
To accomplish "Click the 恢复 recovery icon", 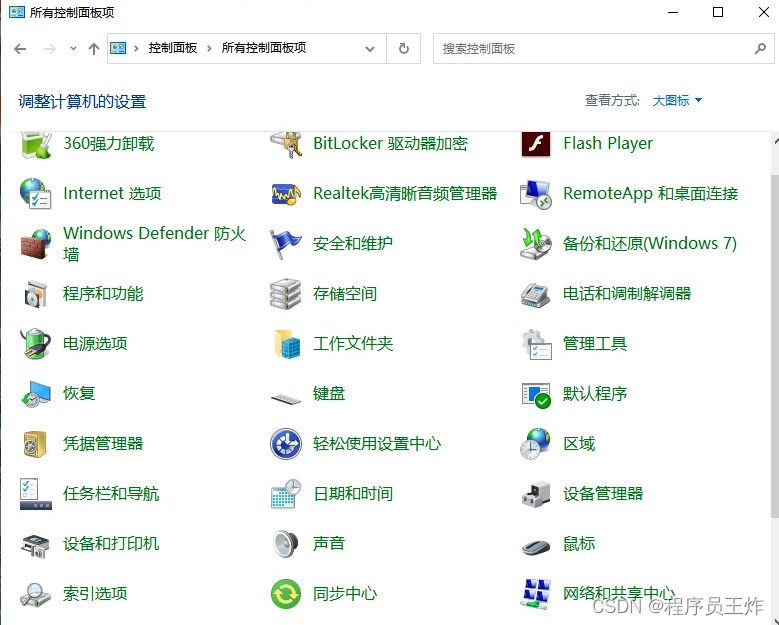I will click(36, 394).
